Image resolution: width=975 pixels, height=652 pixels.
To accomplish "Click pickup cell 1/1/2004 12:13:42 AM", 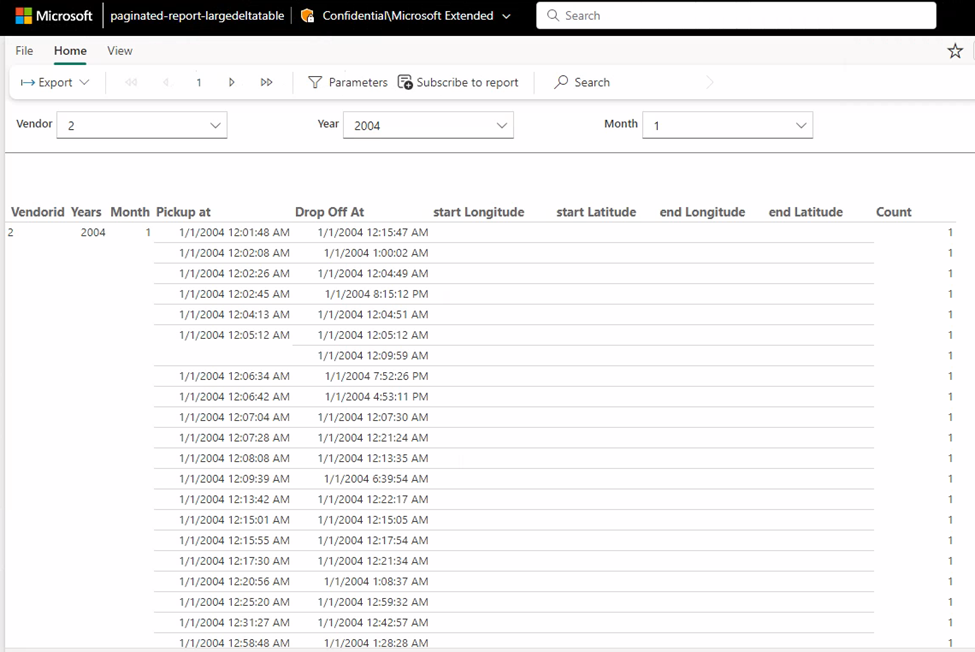I will point(234,499).
